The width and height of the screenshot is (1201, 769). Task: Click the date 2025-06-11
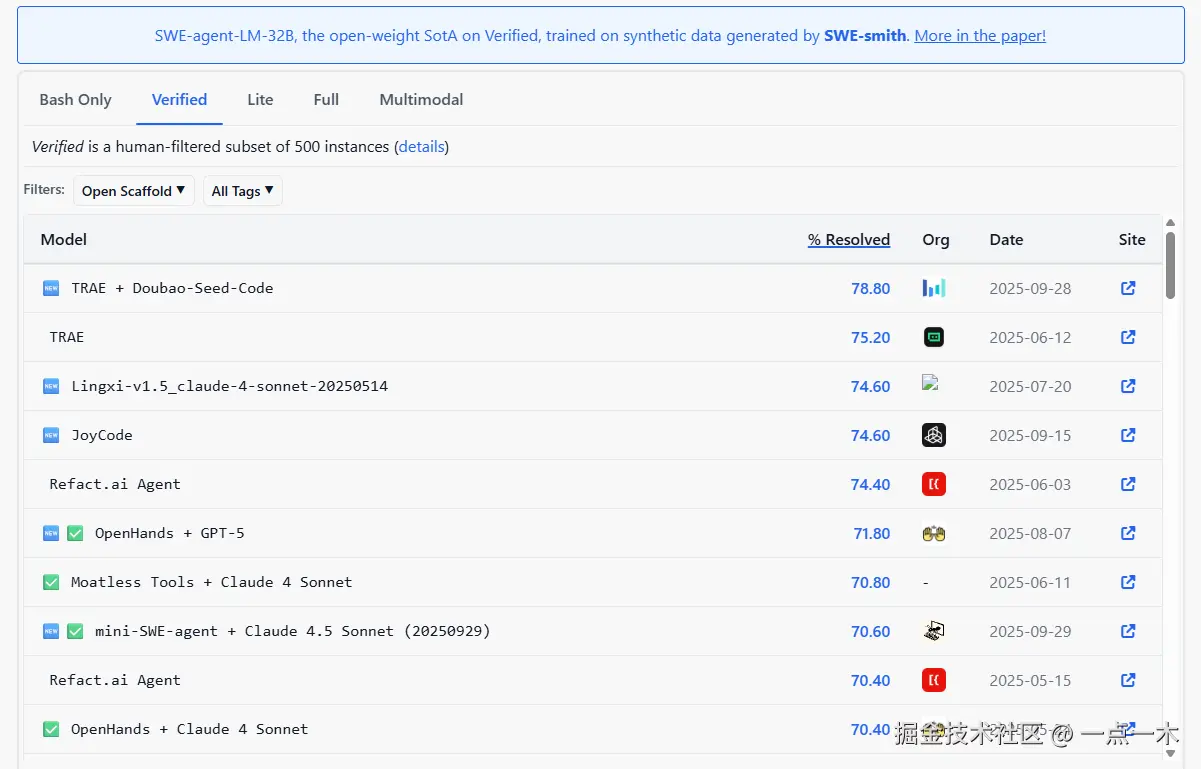click(1030, 582)
